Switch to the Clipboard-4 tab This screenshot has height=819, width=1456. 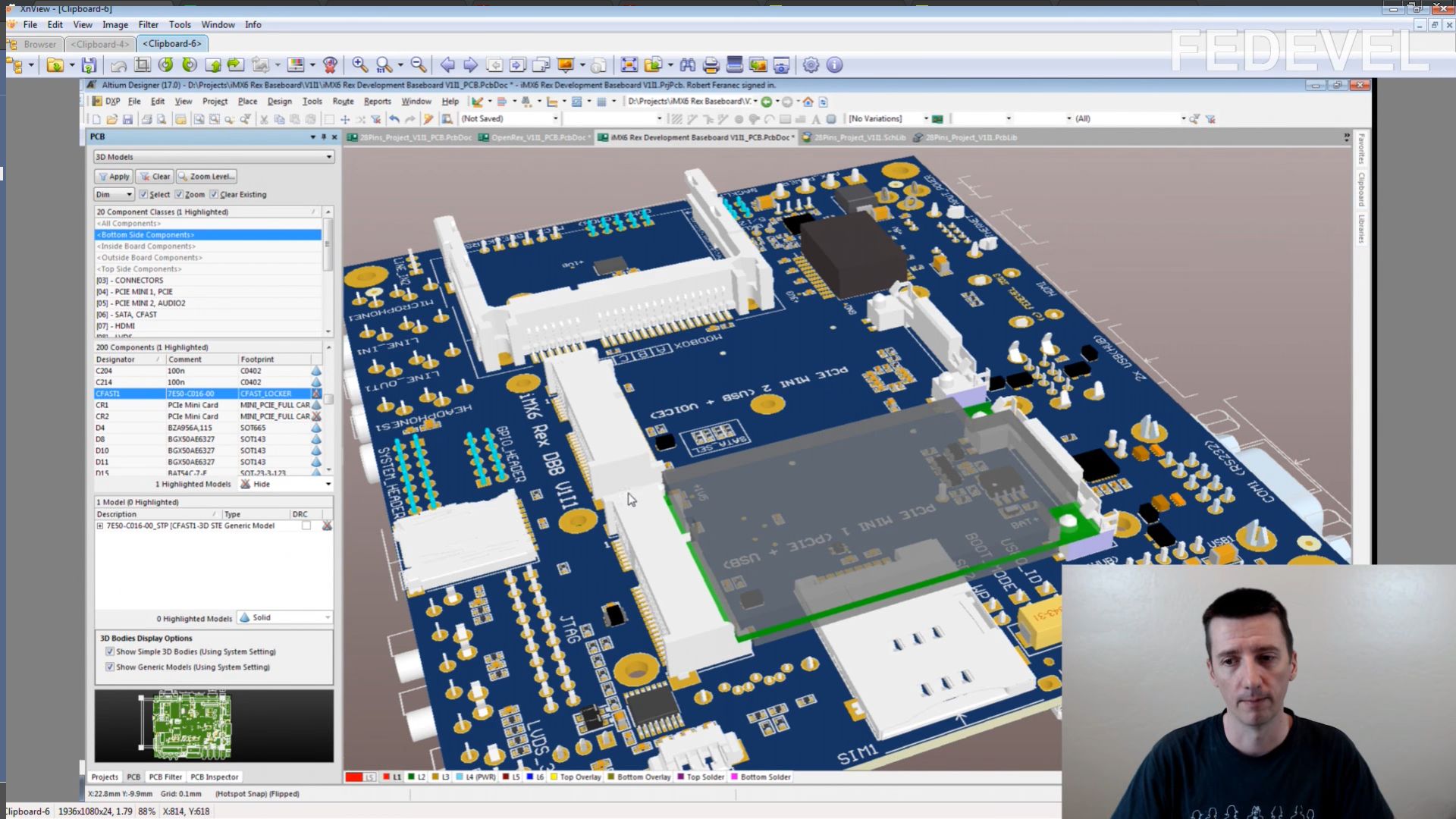click(99, 44)
